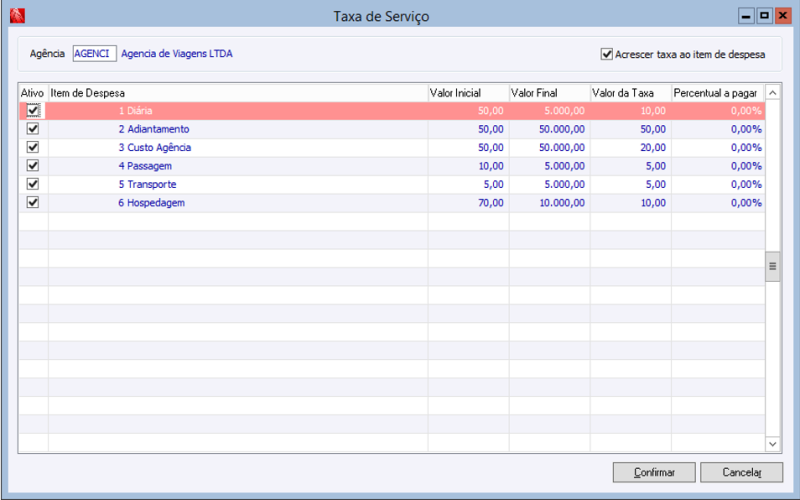Toggle Ativo checkbox for Adiantamento row

click(33, 129)
